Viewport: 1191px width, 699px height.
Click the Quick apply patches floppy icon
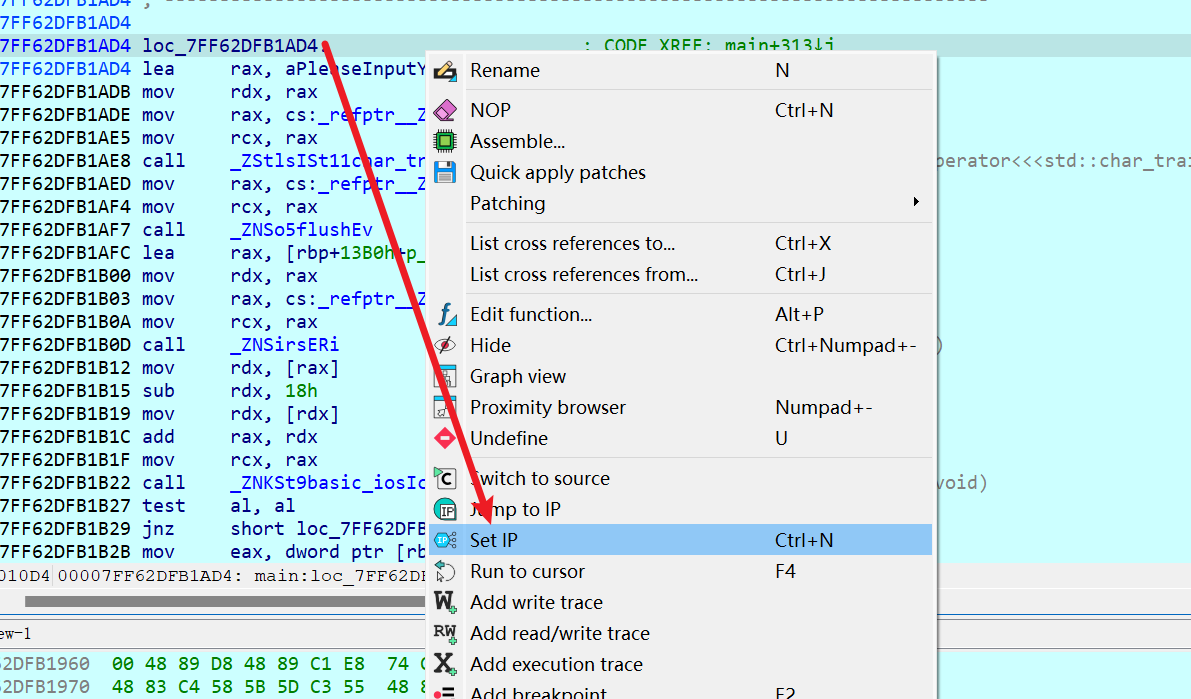tap(445, 172)
